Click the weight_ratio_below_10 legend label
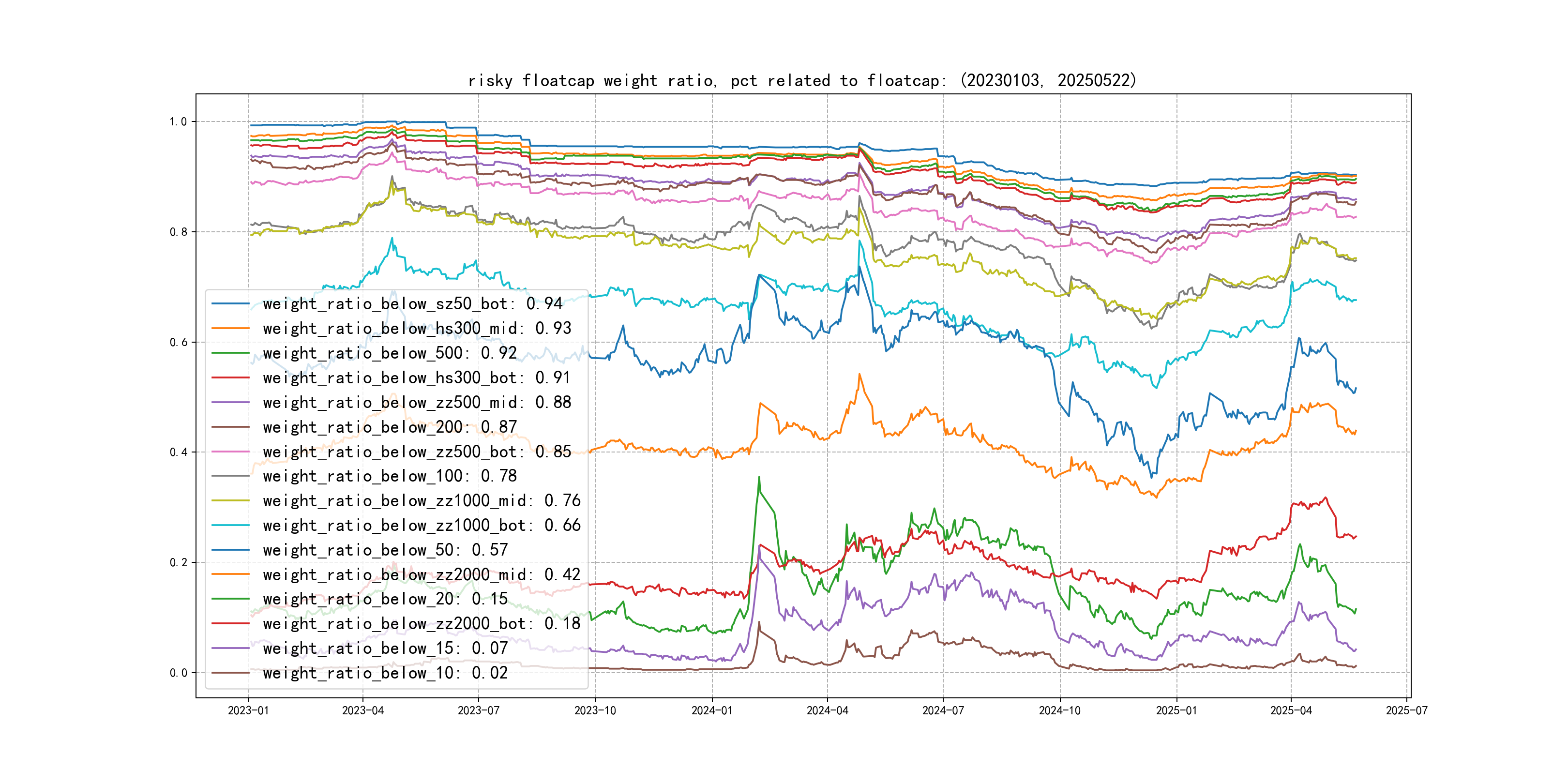Image resolution: width=1568 pixels, height=784 pixels. pos(385,673)
